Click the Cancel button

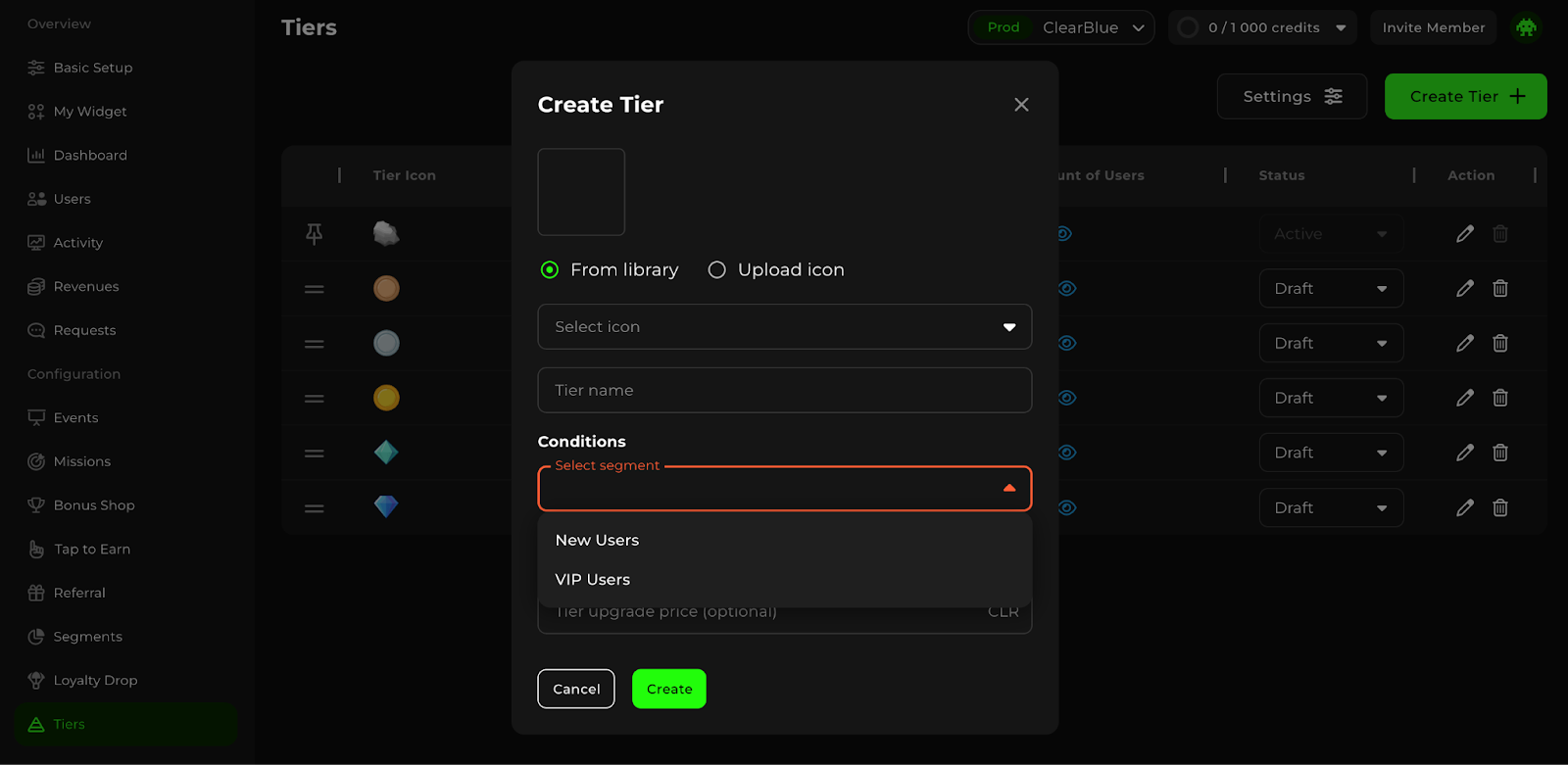click(576, 689)
